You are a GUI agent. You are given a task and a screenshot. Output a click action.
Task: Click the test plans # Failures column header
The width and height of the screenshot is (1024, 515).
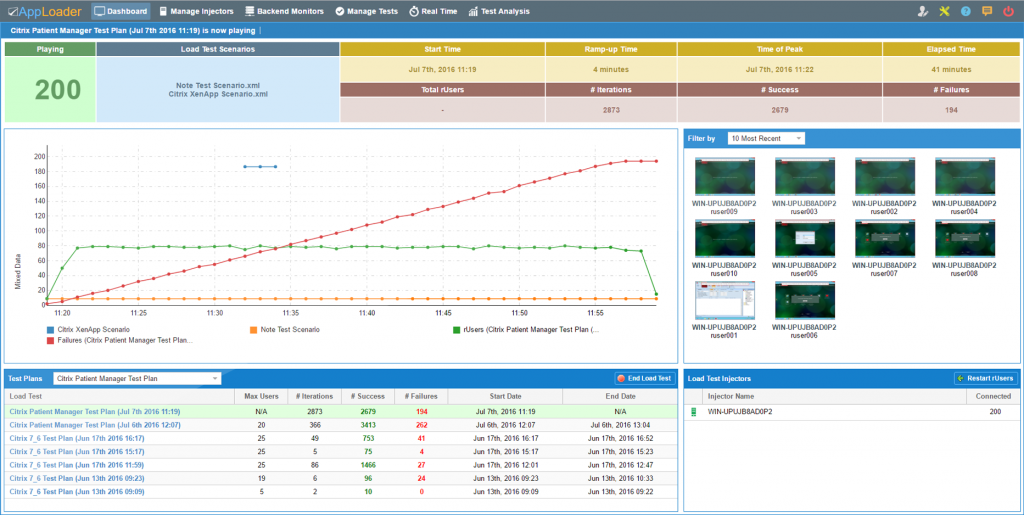click(x=421, y=396)
